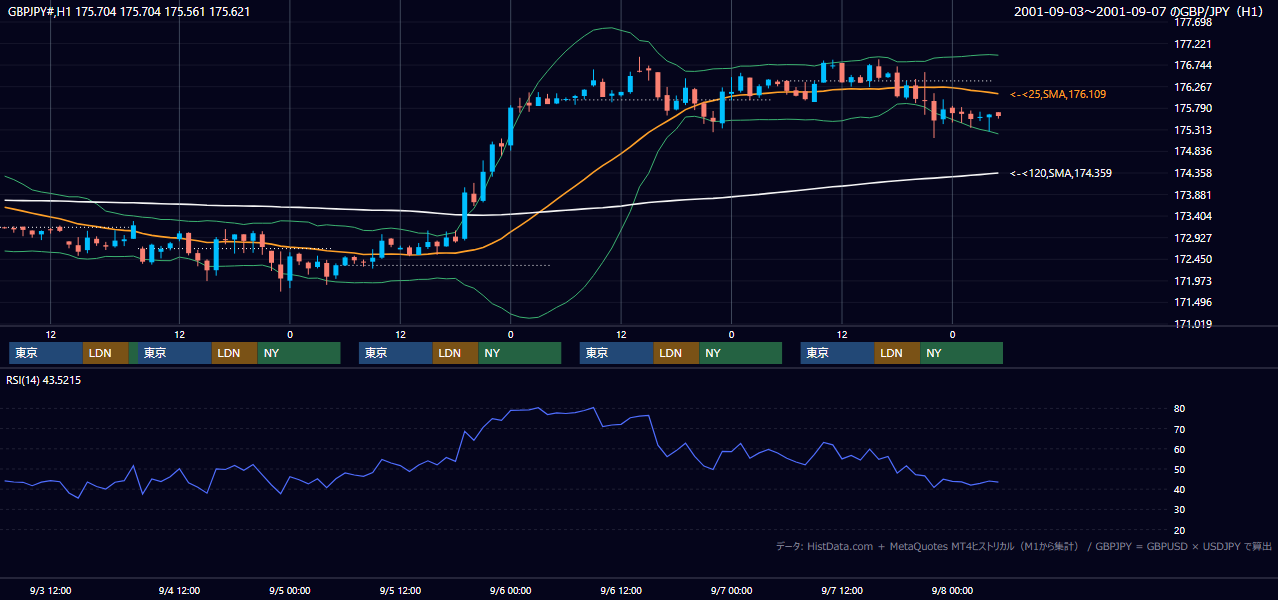
Task: Select the 9/3 12:00 time label
Action: (x=51, y=590)
